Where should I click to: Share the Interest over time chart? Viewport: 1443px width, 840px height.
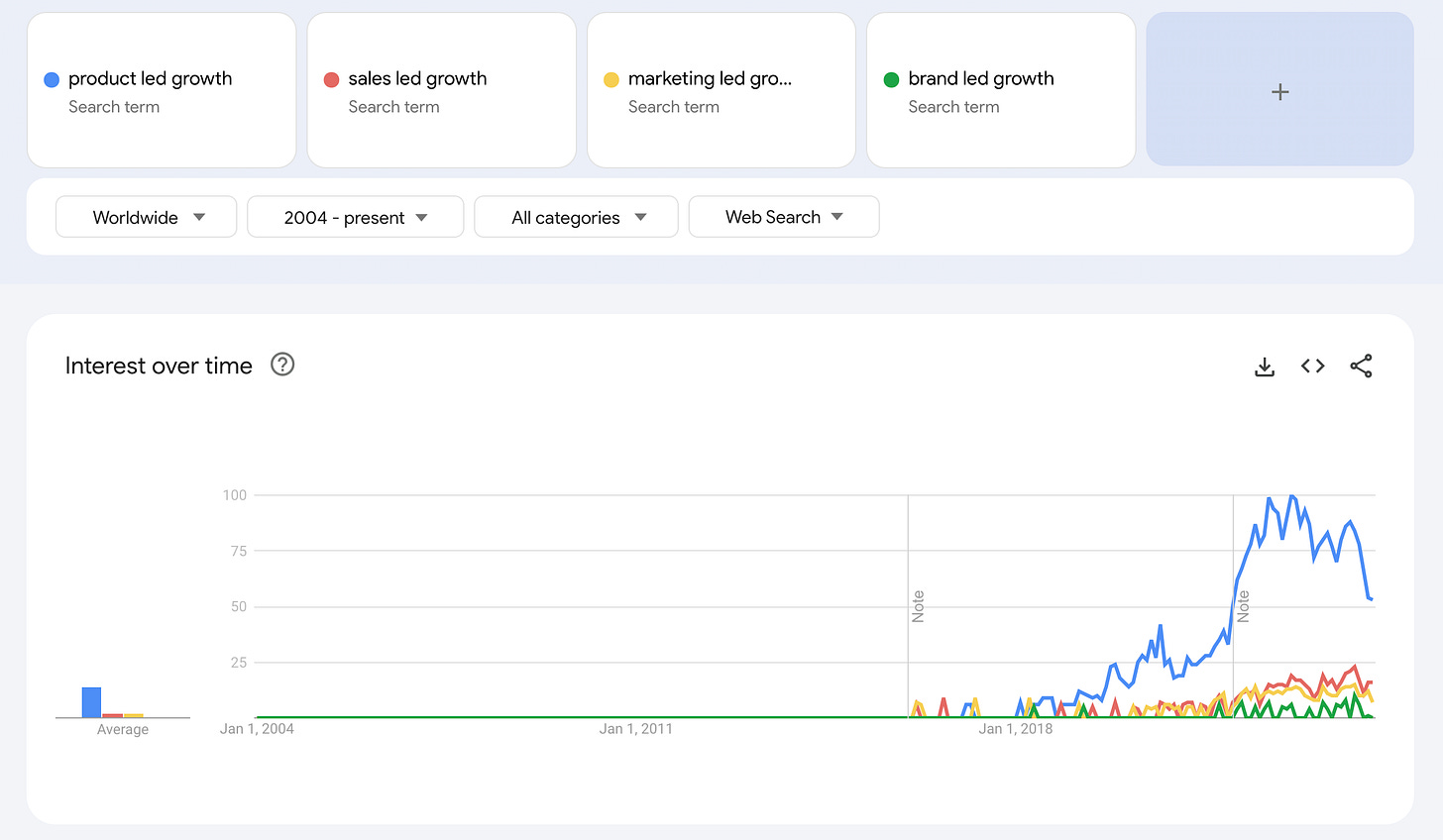coord(1361,366)
